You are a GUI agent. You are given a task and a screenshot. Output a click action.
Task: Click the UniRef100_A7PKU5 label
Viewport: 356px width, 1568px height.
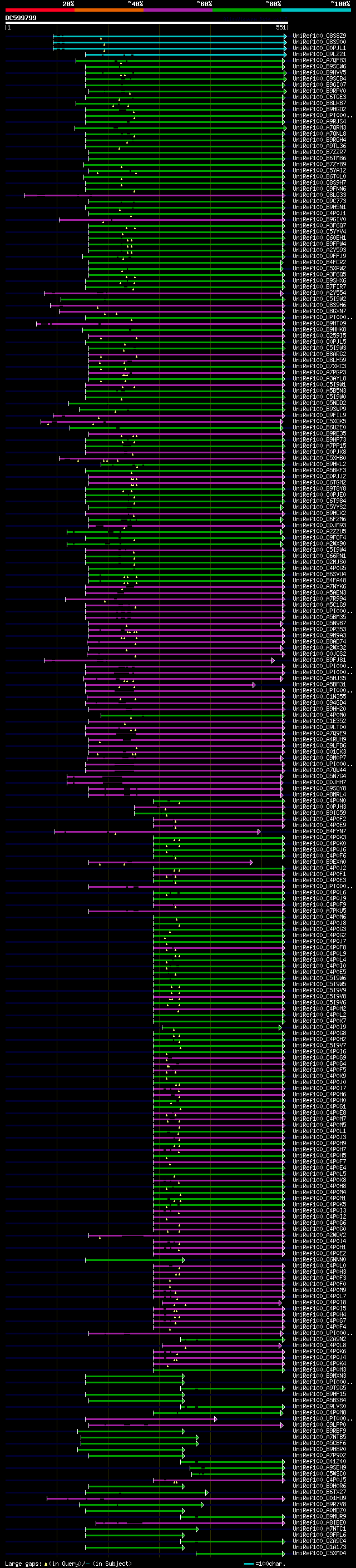319,911
